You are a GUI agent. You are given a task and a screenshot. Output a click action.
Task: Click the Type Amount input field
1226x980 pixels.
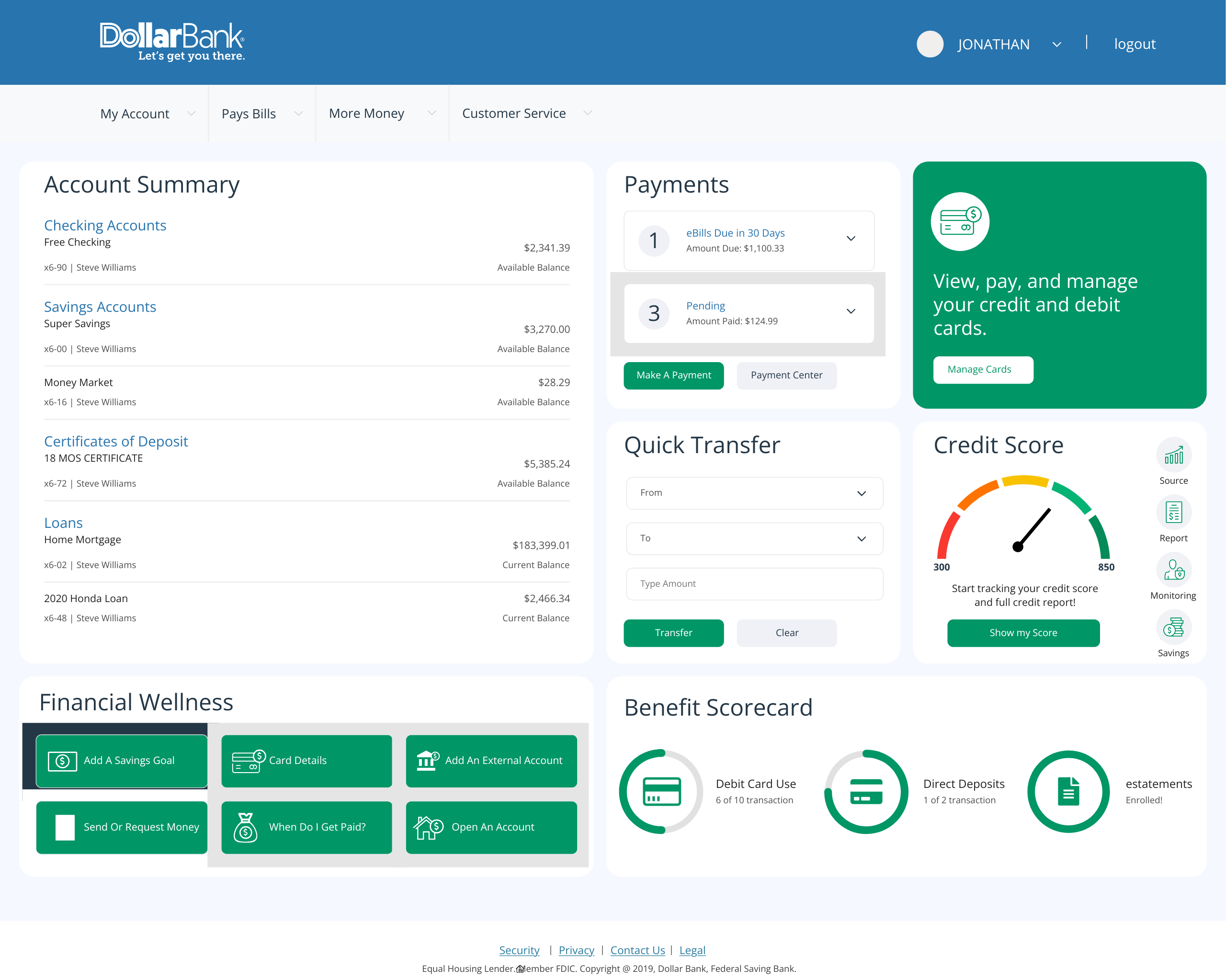pyautogui.click(x=754, y=584)
